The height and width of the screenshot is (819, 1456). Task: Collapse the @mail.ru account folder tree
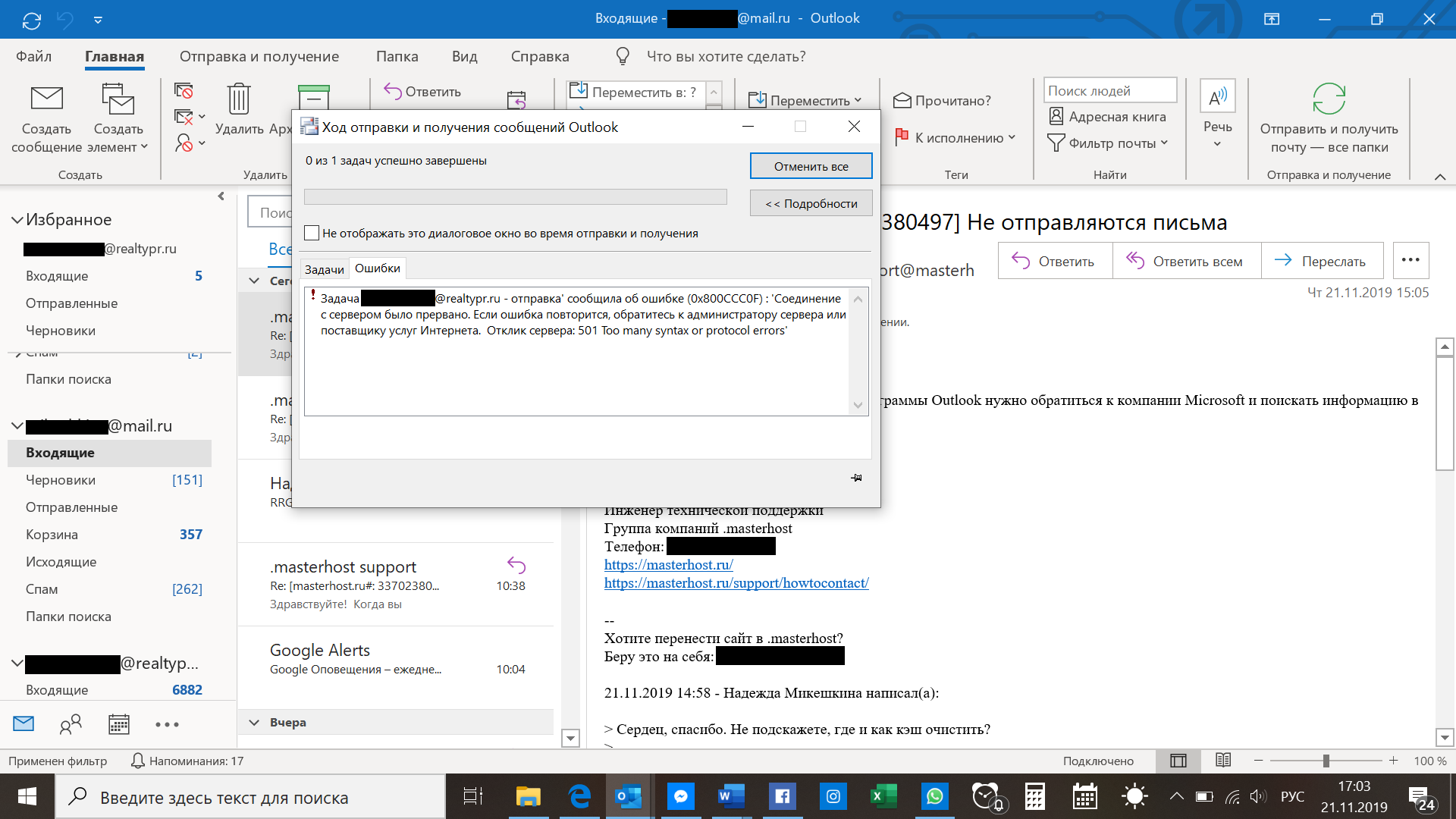pos(17,426)
